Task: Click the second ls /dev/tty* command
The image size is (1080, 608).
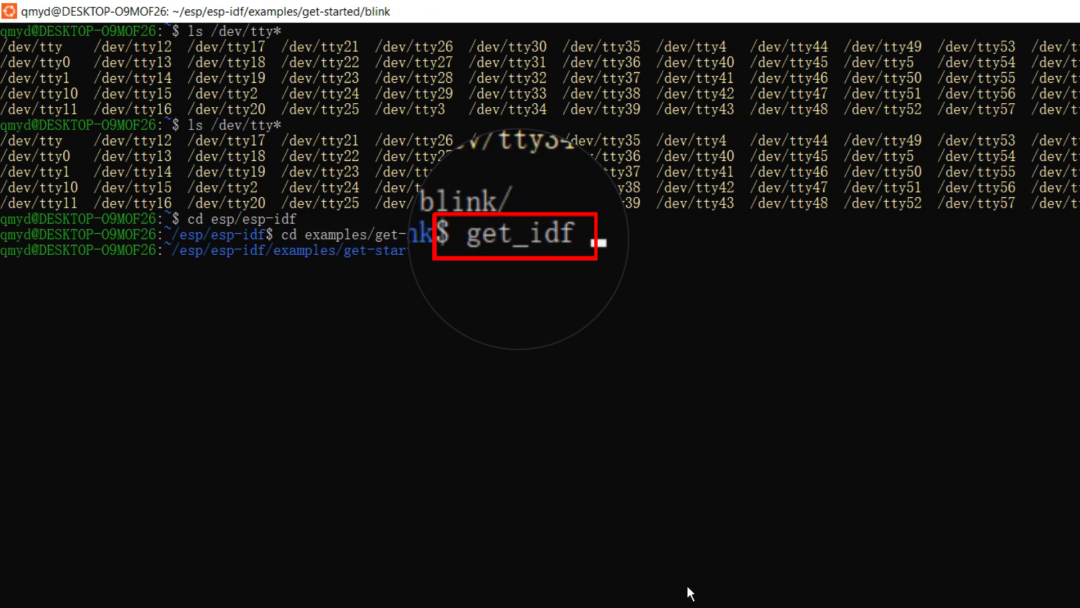Action: [234, 125]
